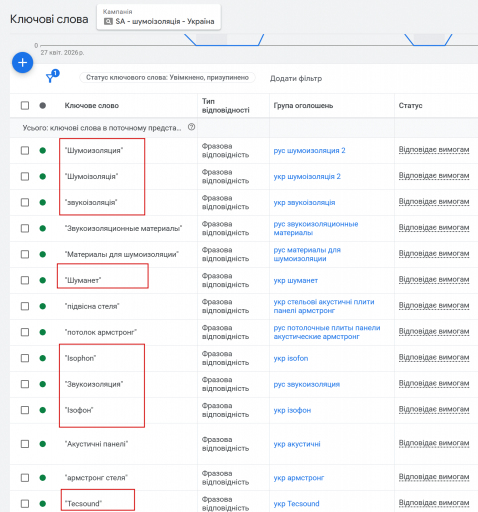Open ad group укр армстронг
The width and height of the screenshot is (478, 512).
pyautogui.click(x=299, y=478)
